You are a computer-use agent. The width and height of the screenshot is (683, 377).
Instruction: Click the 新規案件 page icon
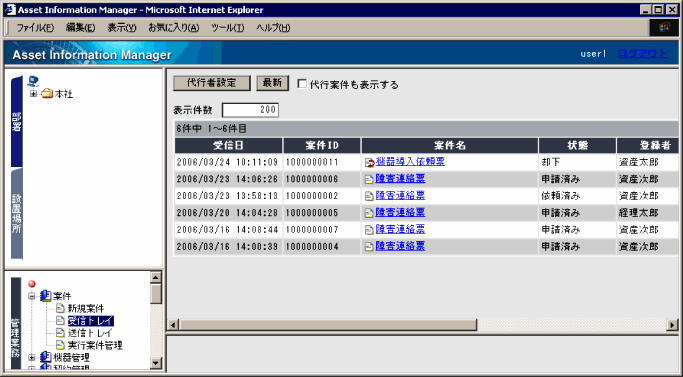point(61,309)
